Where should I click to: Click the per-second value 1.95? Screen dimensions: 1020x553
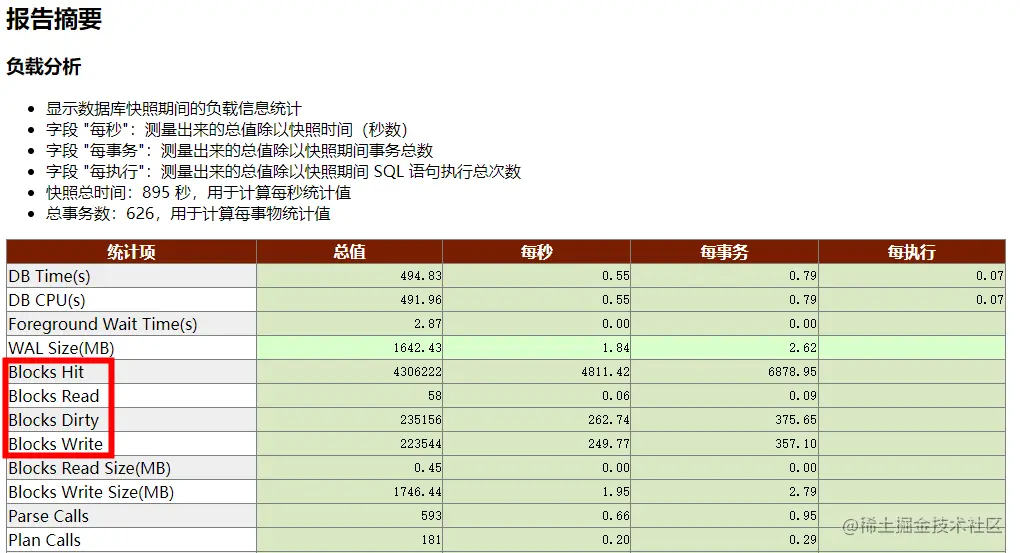coord(615,492)
